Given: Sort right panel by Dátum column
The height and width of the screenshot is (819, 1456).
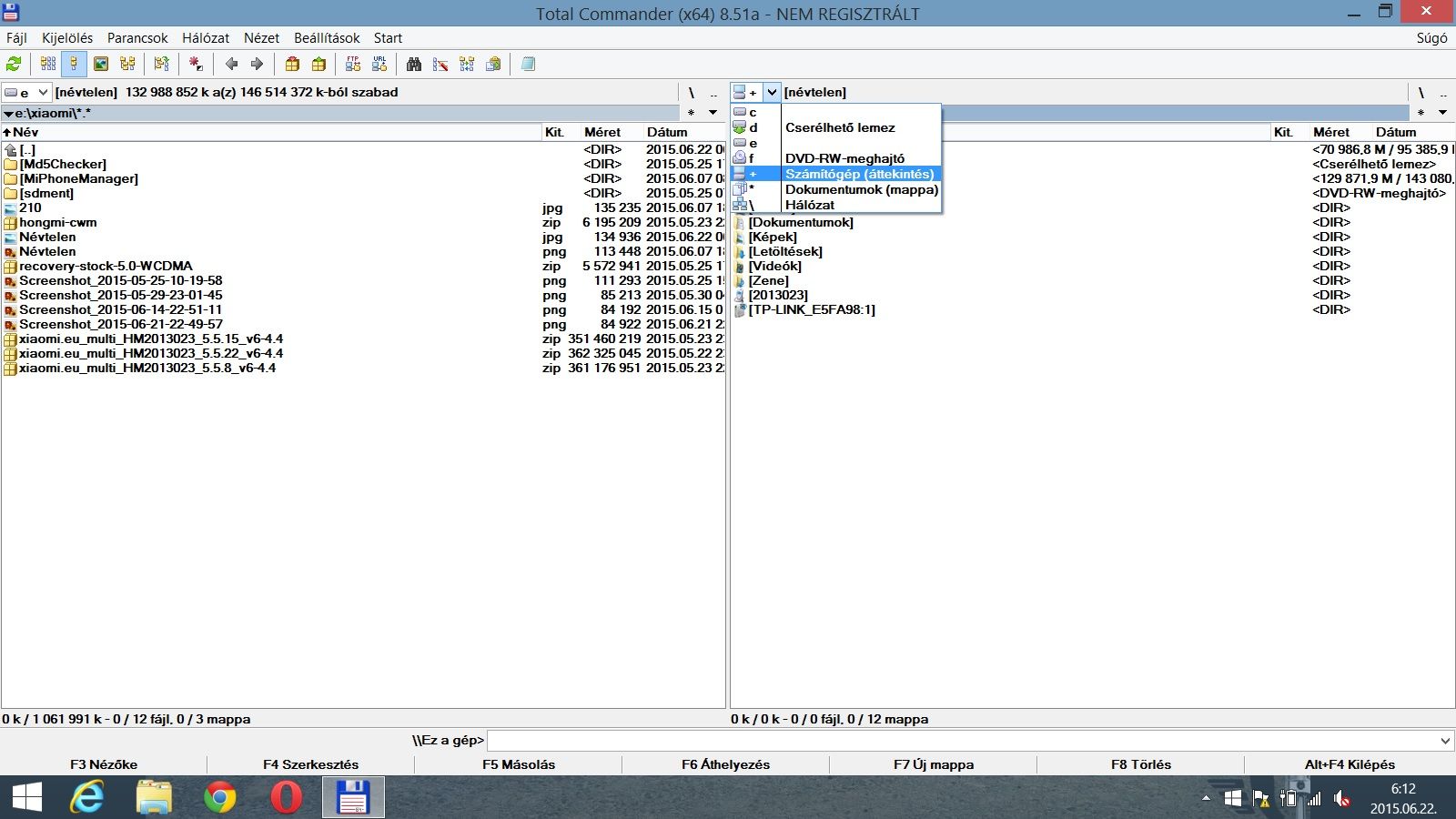Looking at the screenshot, I should click(x=1412, y=132).
